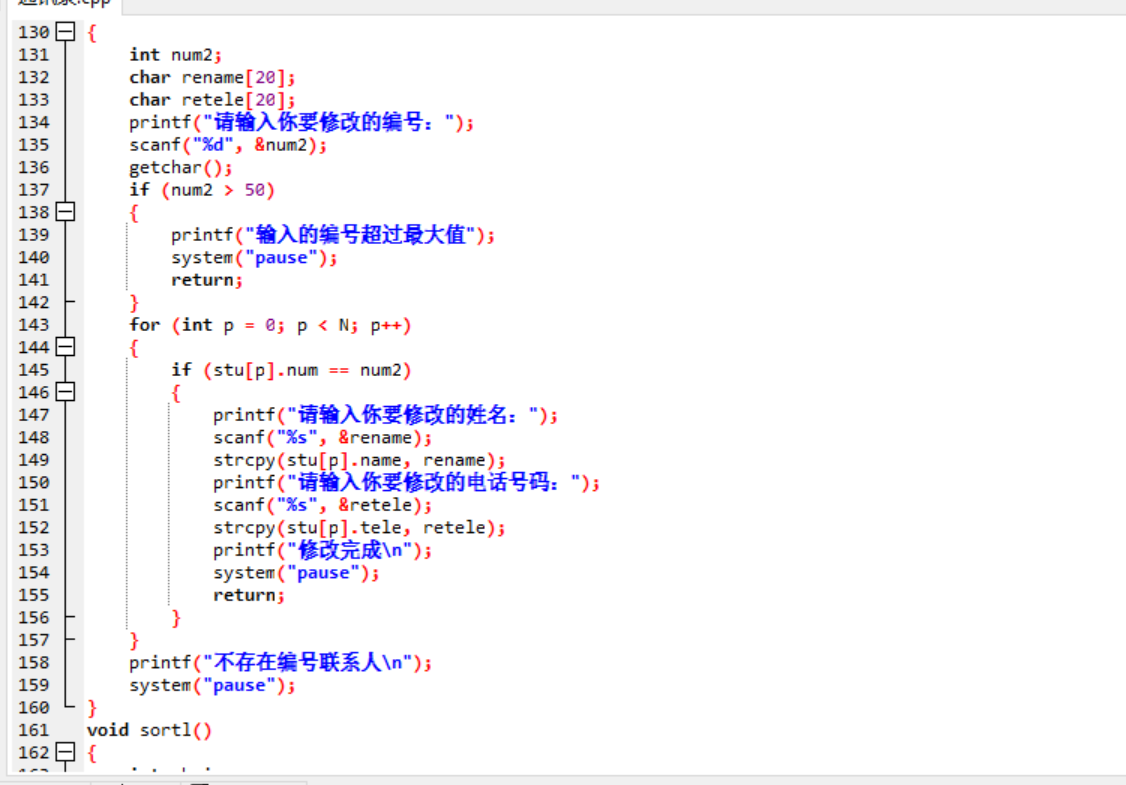Click system("pause") on line 154
The image size is (1126, 785).
296,572
